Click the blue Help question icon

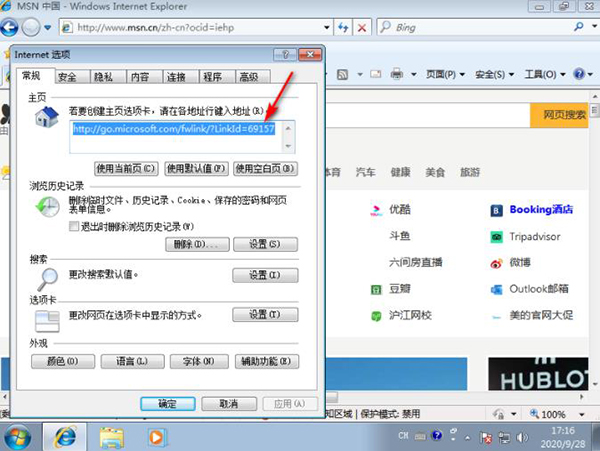coord(579,74)
